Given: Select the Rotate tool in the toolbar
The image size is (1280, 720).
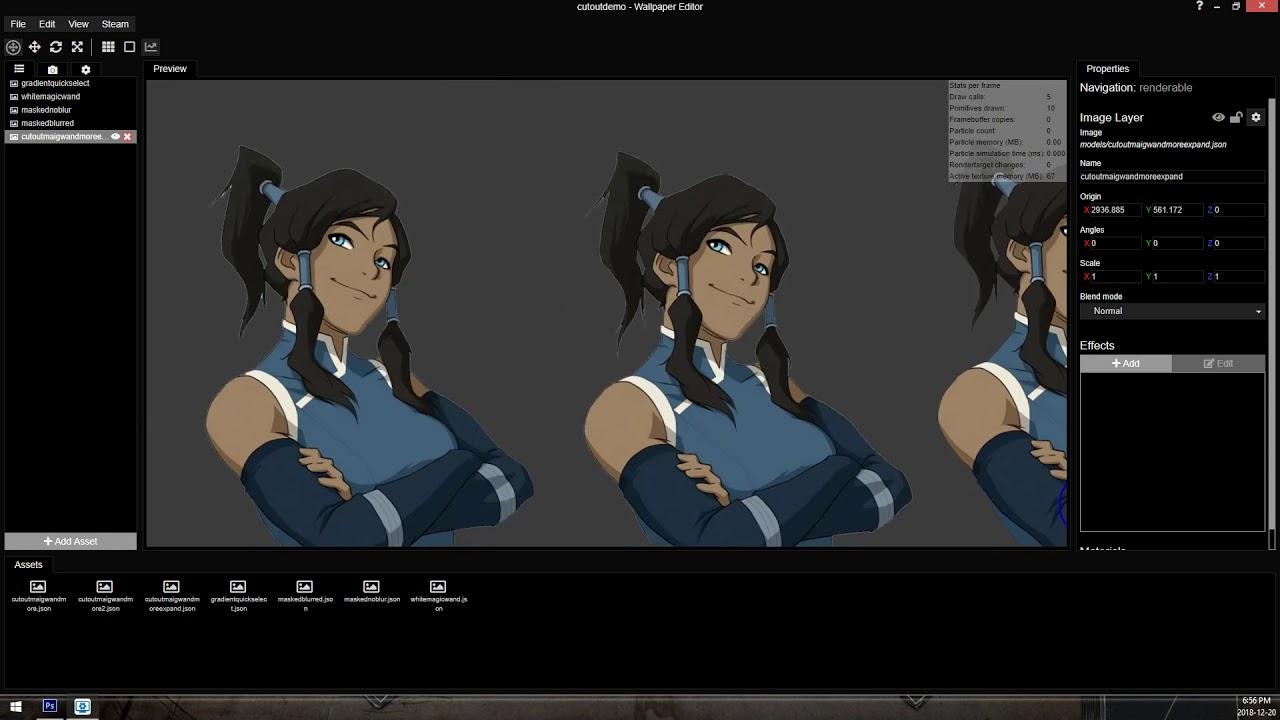Looking at the screenshot, I should (56, 47).
